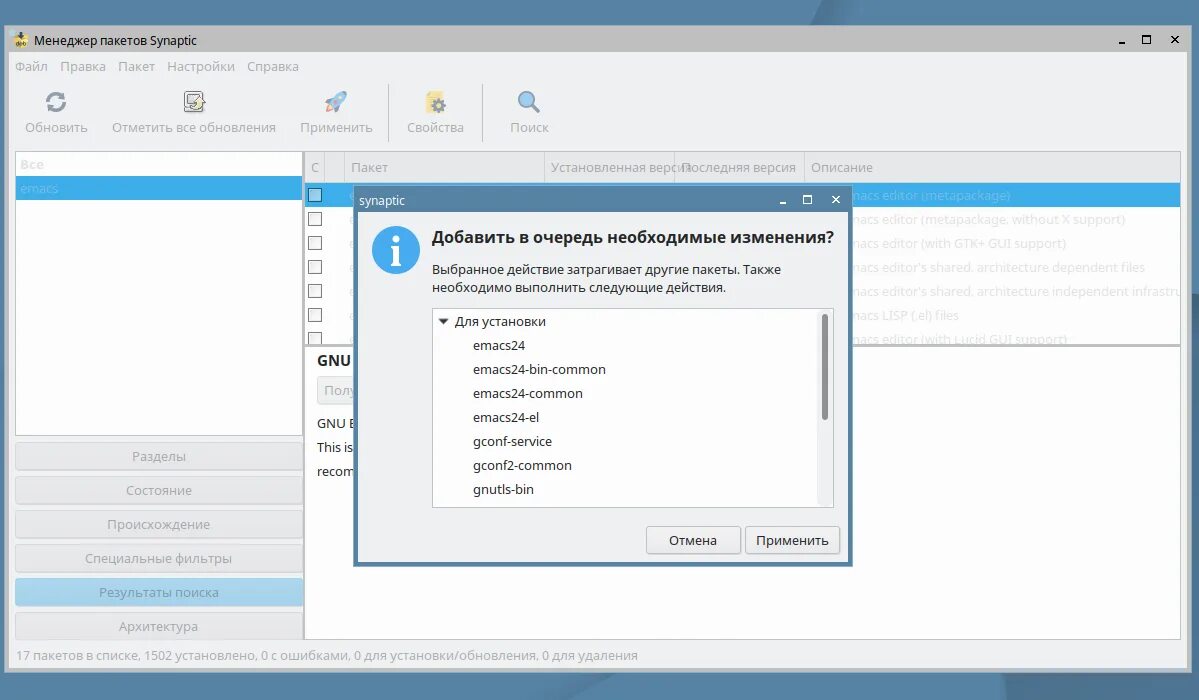Select emacs24-common in install list
Screen dimensions: 1199x700
click(528, 393)
